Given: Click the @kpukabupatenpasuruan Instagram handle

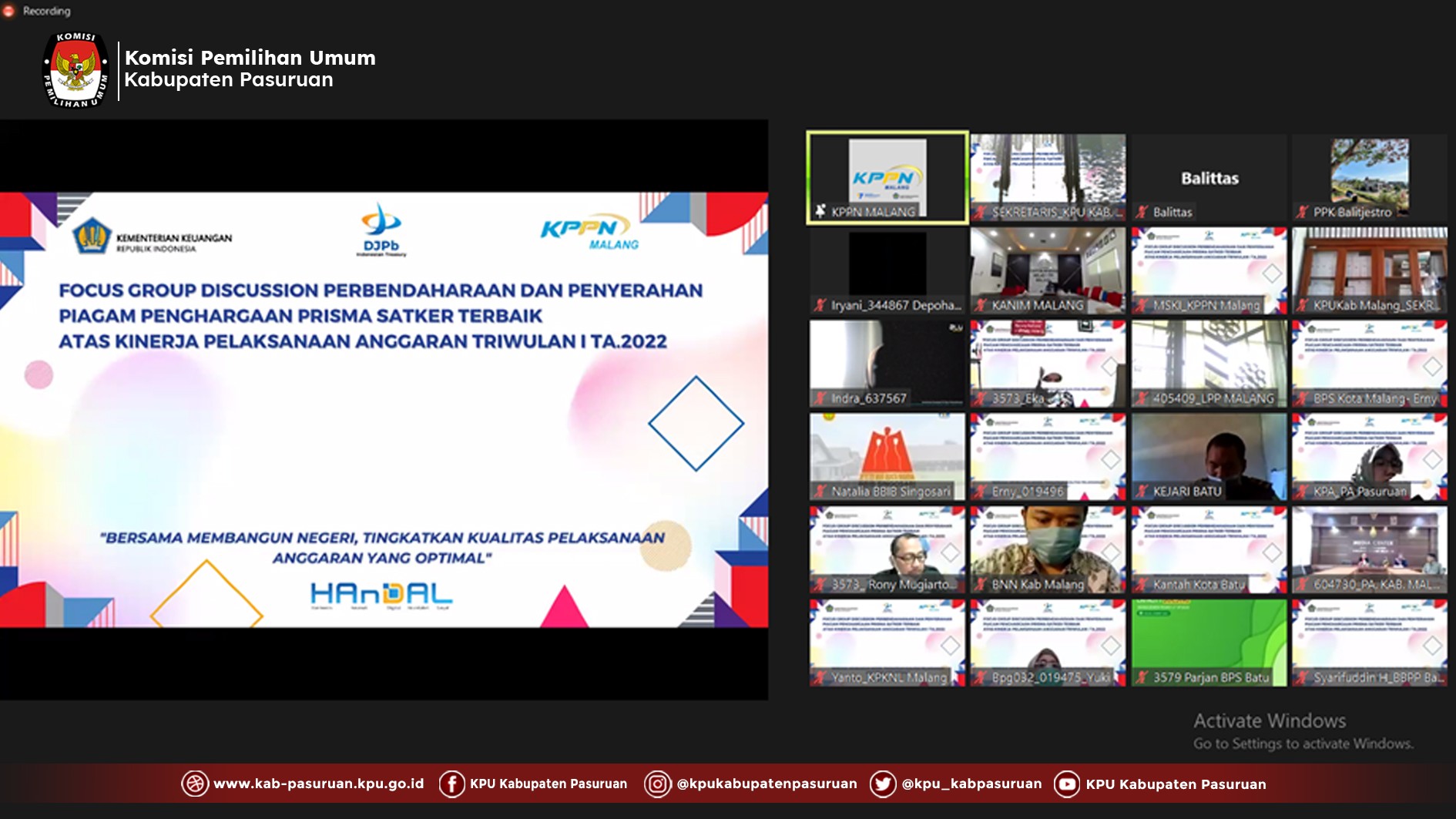Looking at the screenshot, I should [x=767, y=784].
